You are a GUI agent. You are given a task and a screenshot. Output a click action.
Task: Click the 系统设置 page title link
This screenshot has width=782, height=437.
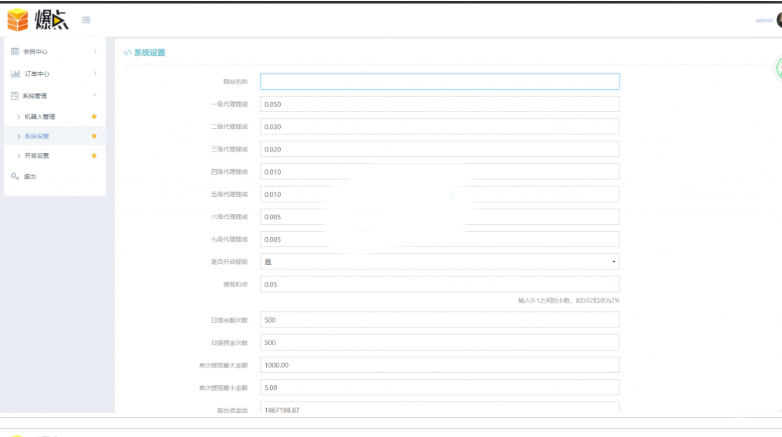(x=149, y=52)
